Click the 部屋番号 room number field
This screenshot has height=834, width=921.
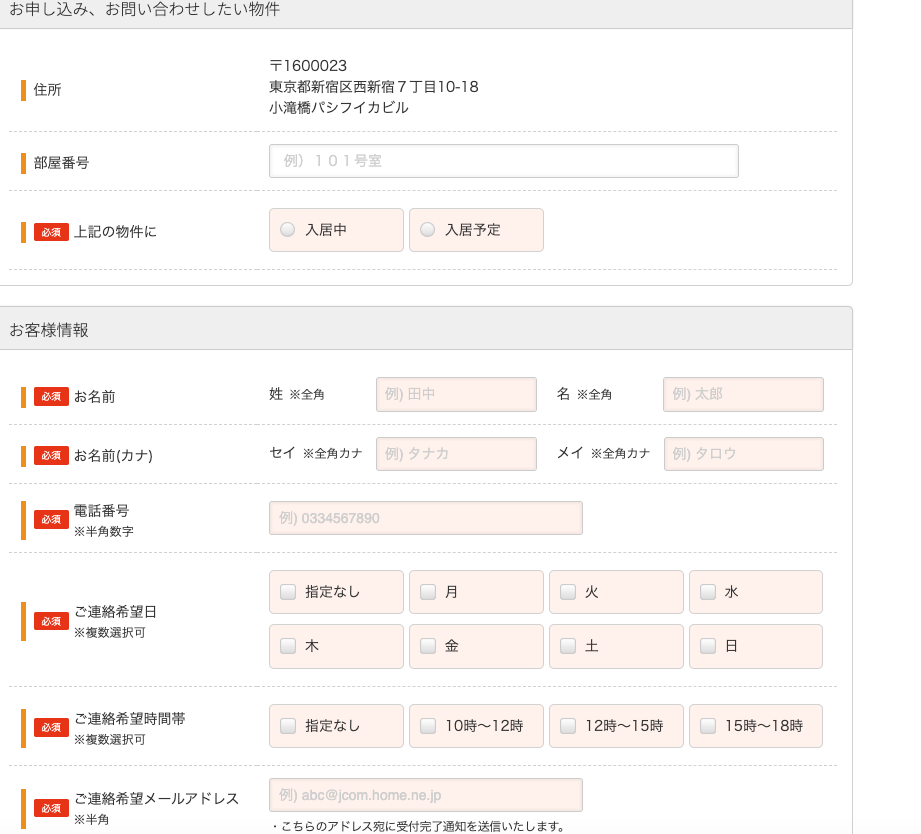coord(503,161)
